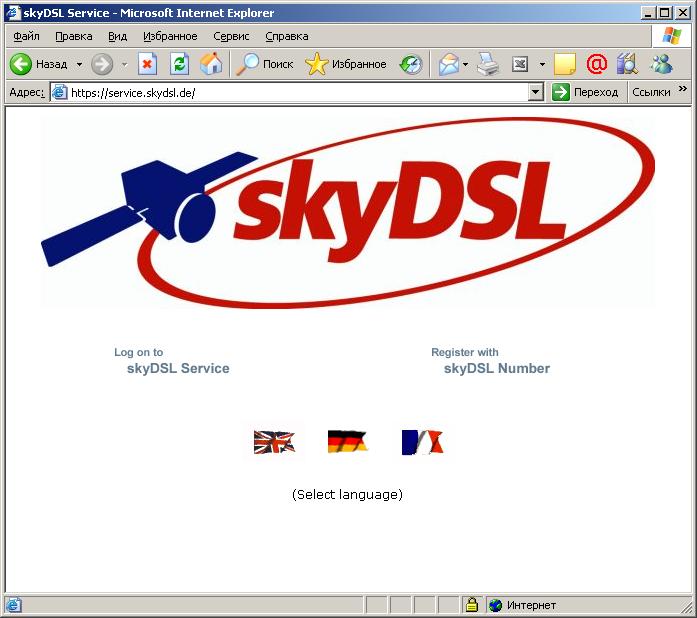Open the Forward history dropdown arrow

tap(124, 64)
